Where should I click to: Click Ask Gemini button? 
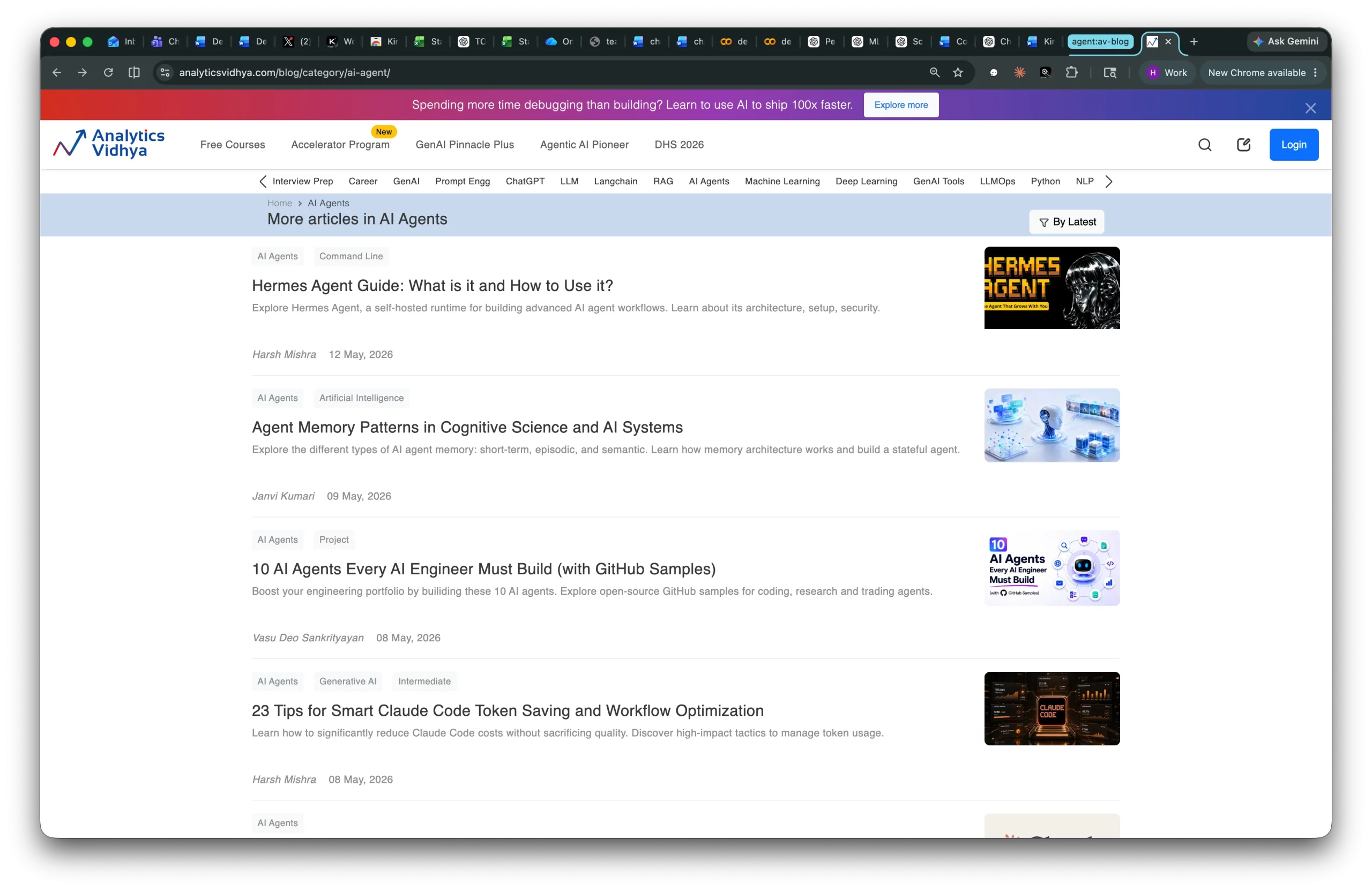coord(1286,41)
